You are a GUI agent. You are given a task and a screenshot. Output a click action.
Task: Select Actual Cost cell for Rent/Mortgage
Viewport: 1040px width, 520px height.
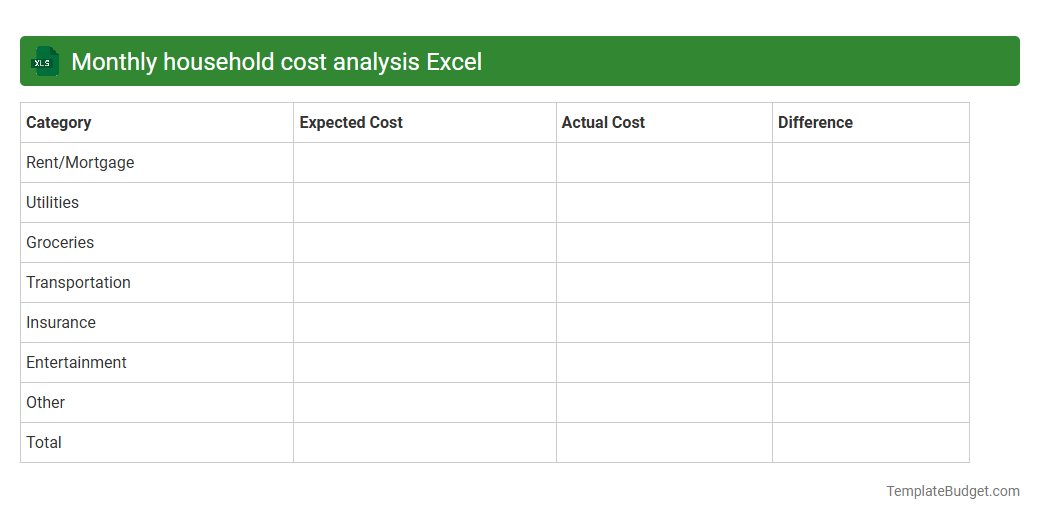665,162
